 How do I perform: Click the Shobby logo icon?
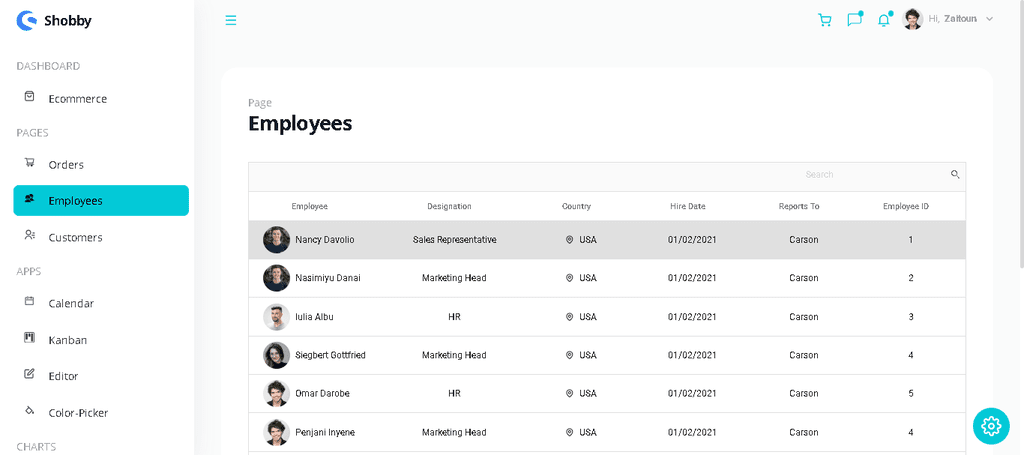pyautogui.click(x=27, y=21)
